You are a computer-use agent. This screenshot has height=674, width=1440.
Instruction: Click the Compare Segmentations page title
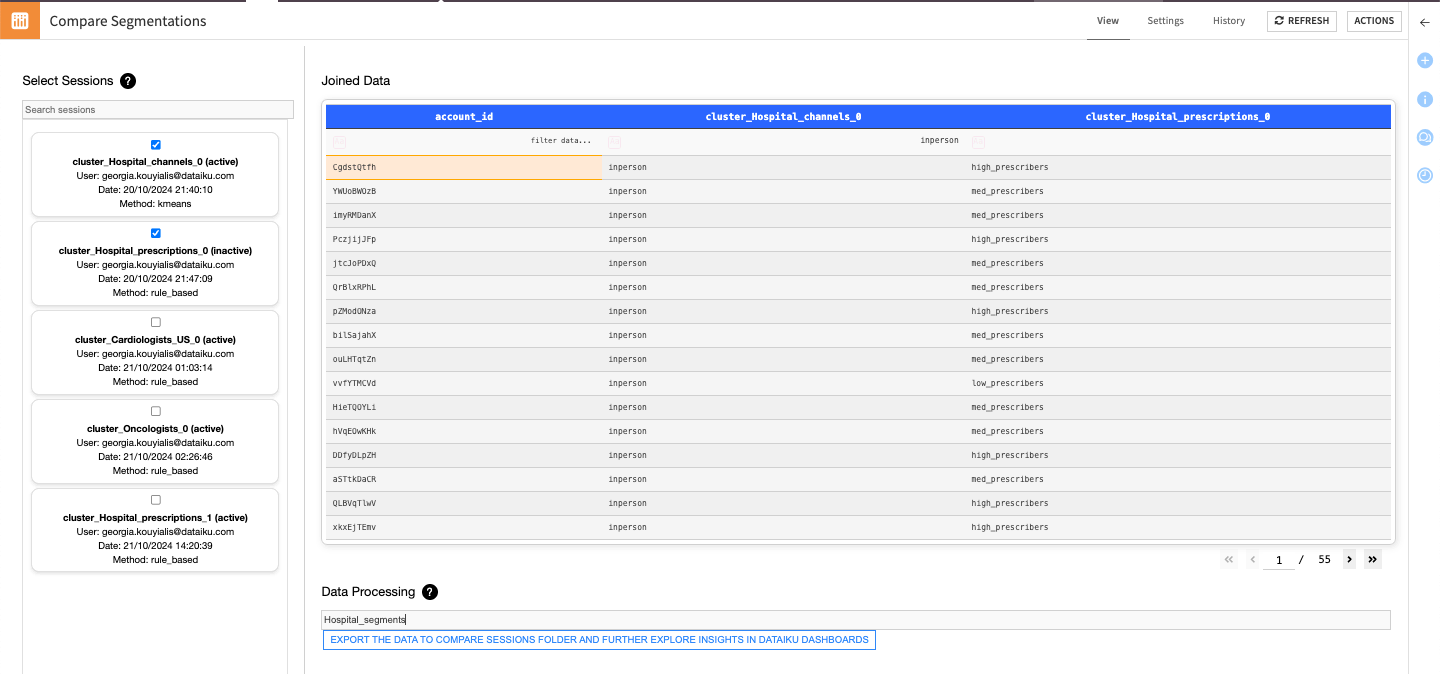tap(128, 21)
